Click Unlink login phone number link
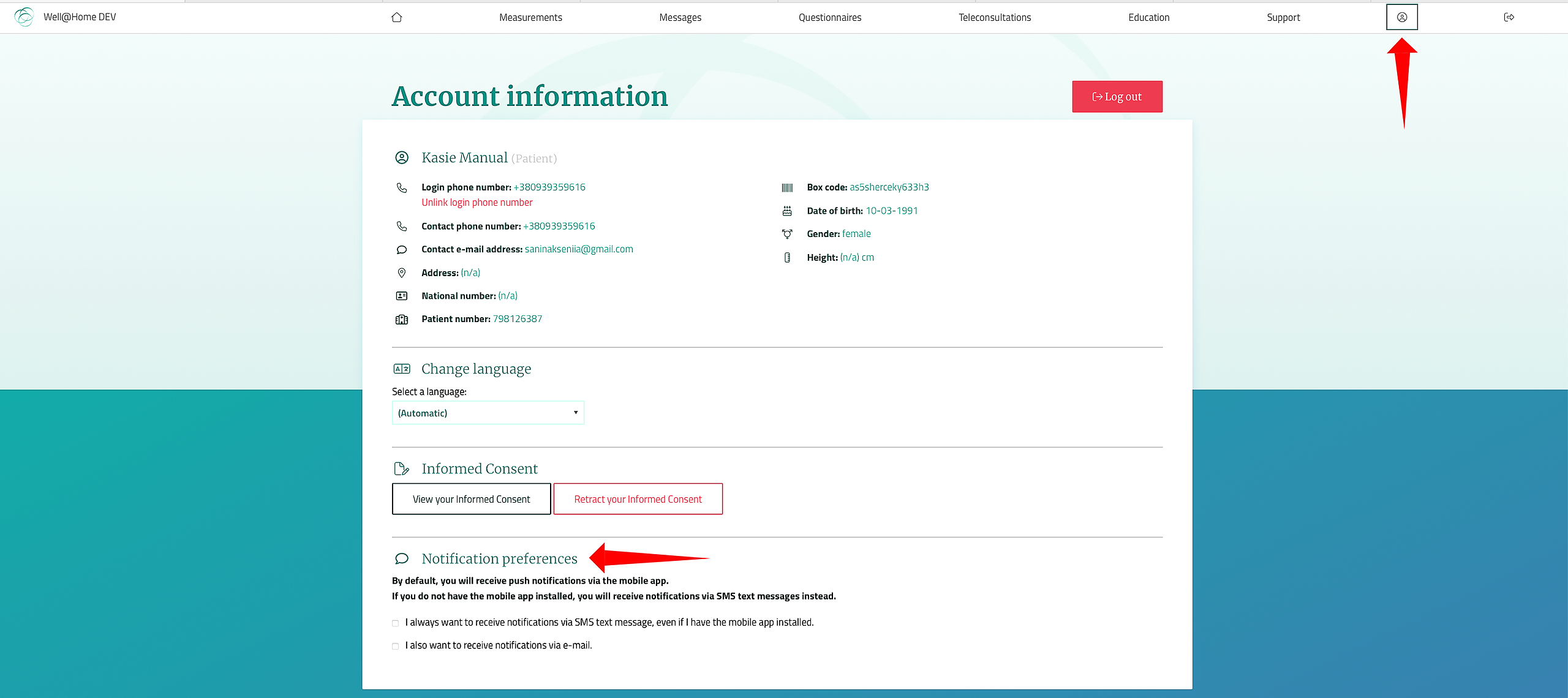Image resolution: width=1568 pixels, height=698 pixels. (477, 203)
